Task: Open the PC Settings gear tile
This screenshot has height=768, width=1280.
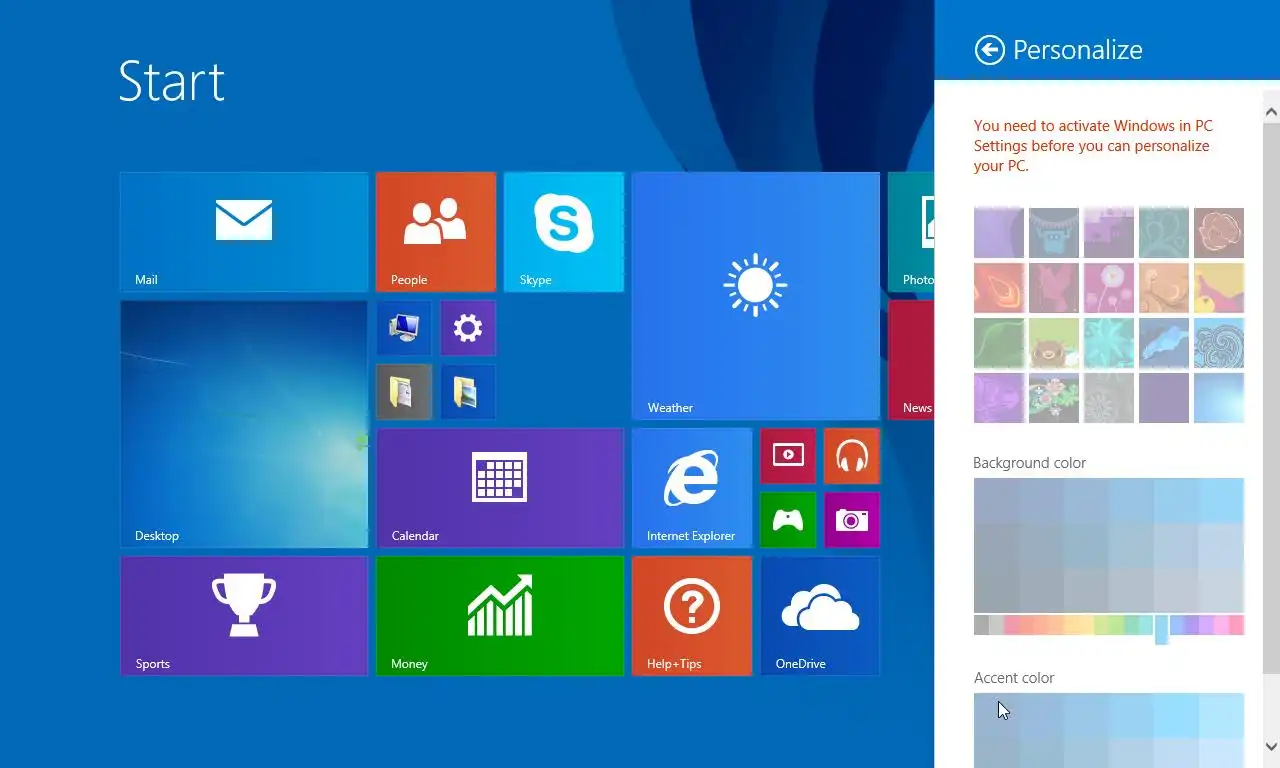Action: [x=468, y=328]
